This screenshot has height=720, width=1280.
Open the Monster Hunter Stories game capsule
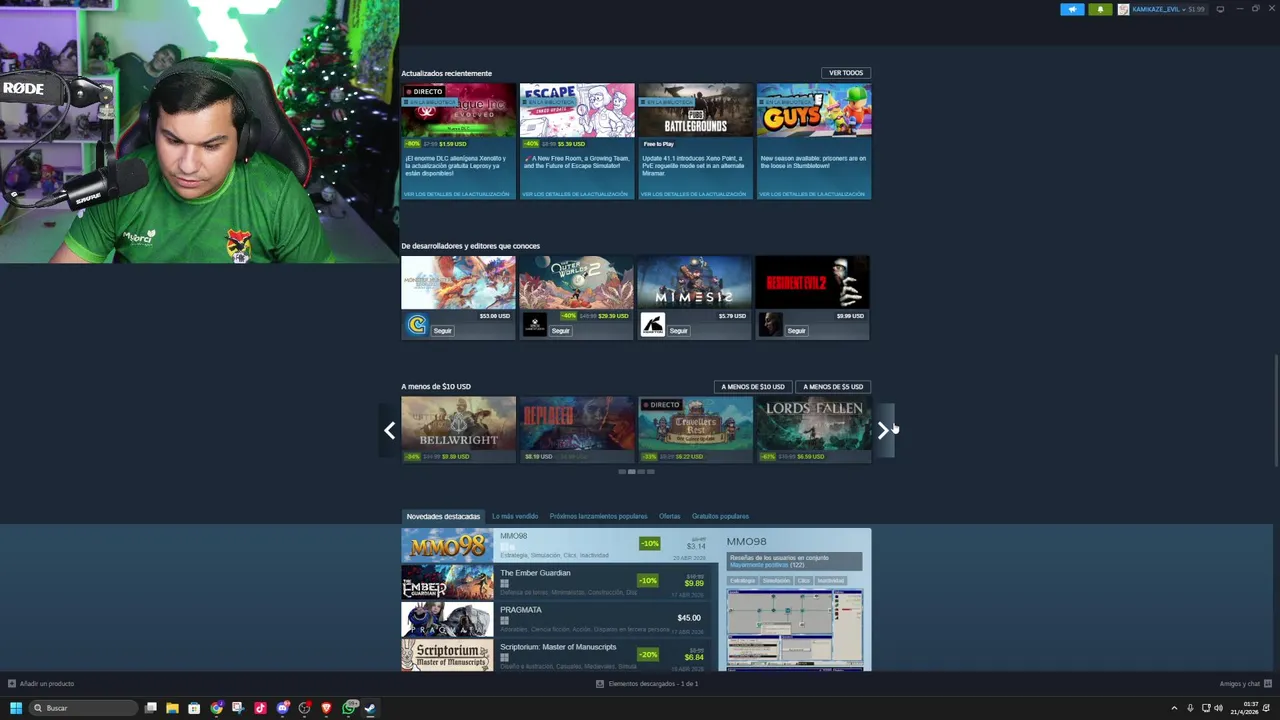458,283
